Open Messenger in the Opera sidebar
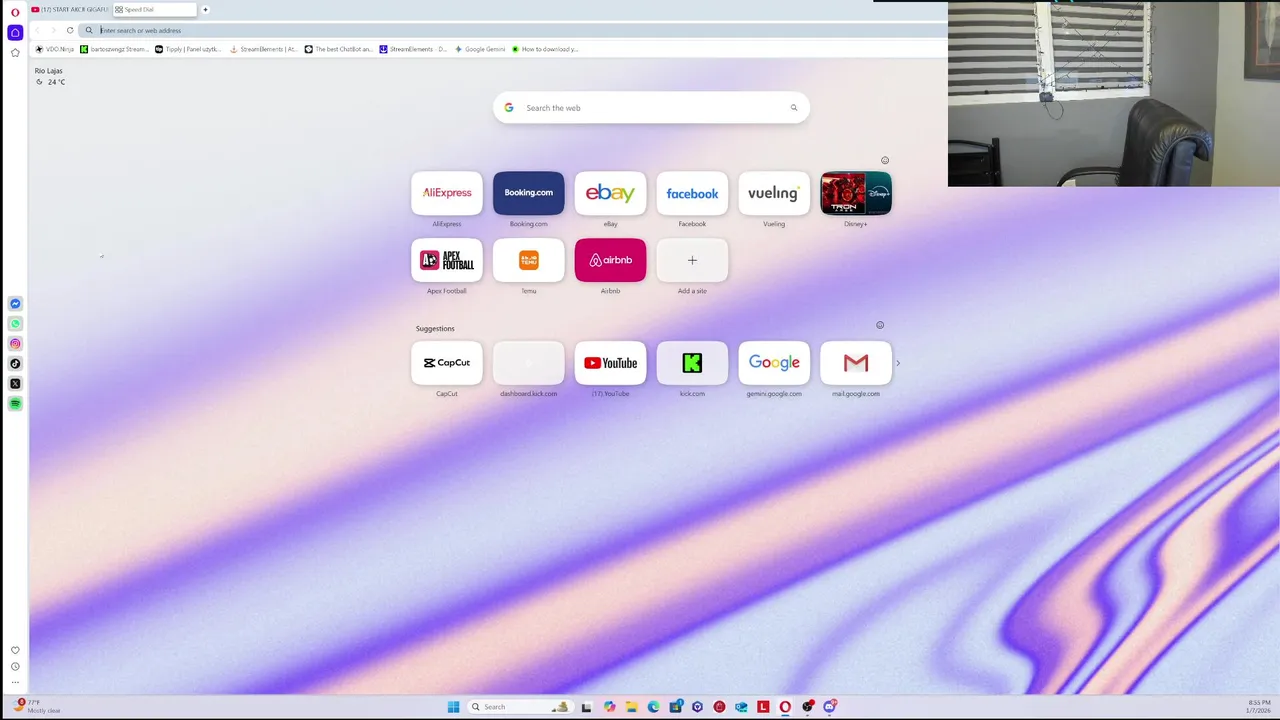This screenshot has height=720, width=1280. (x=15, y=304)
